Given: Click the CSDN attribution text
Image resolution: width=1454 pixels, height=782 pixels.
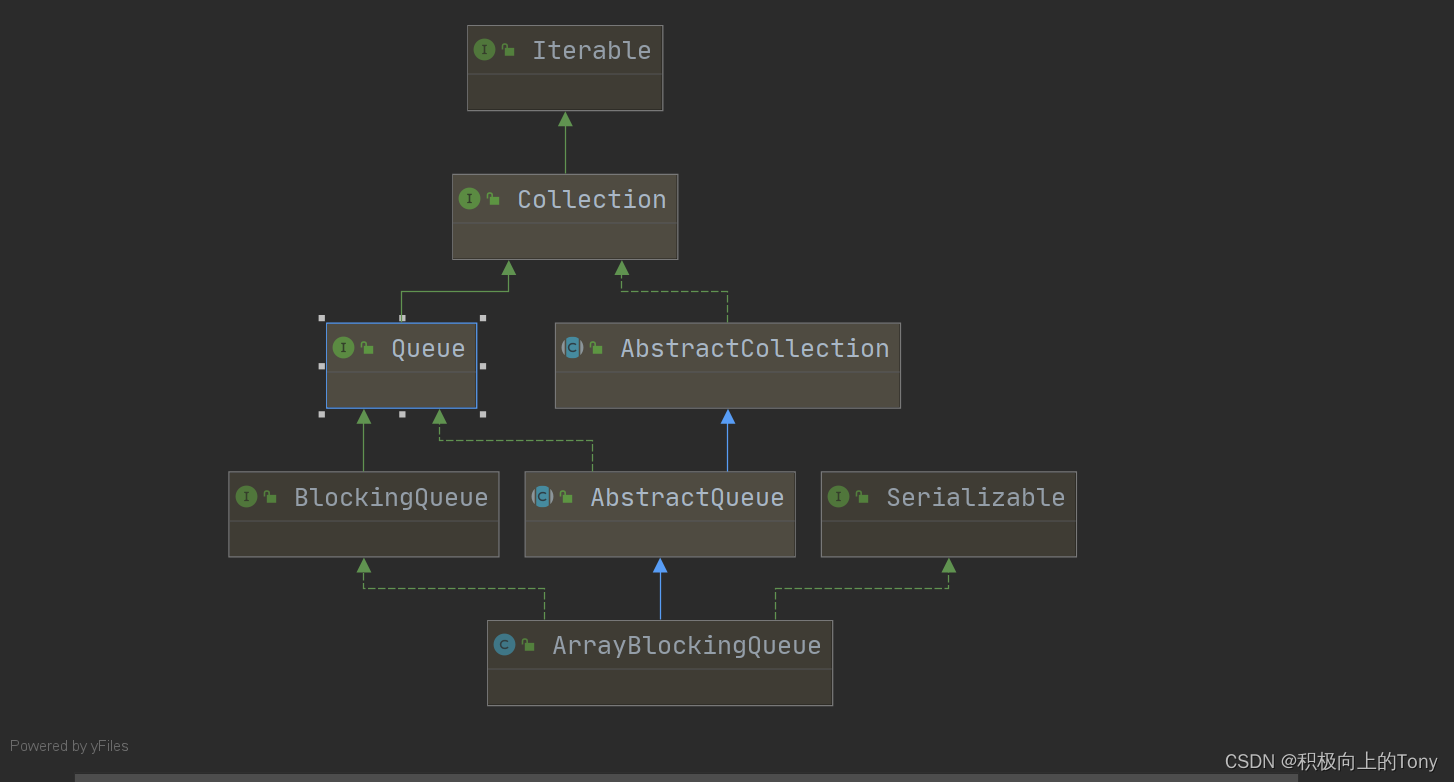Looking at the screenshot, I should pyautogui.click(x=1330, y=761).
